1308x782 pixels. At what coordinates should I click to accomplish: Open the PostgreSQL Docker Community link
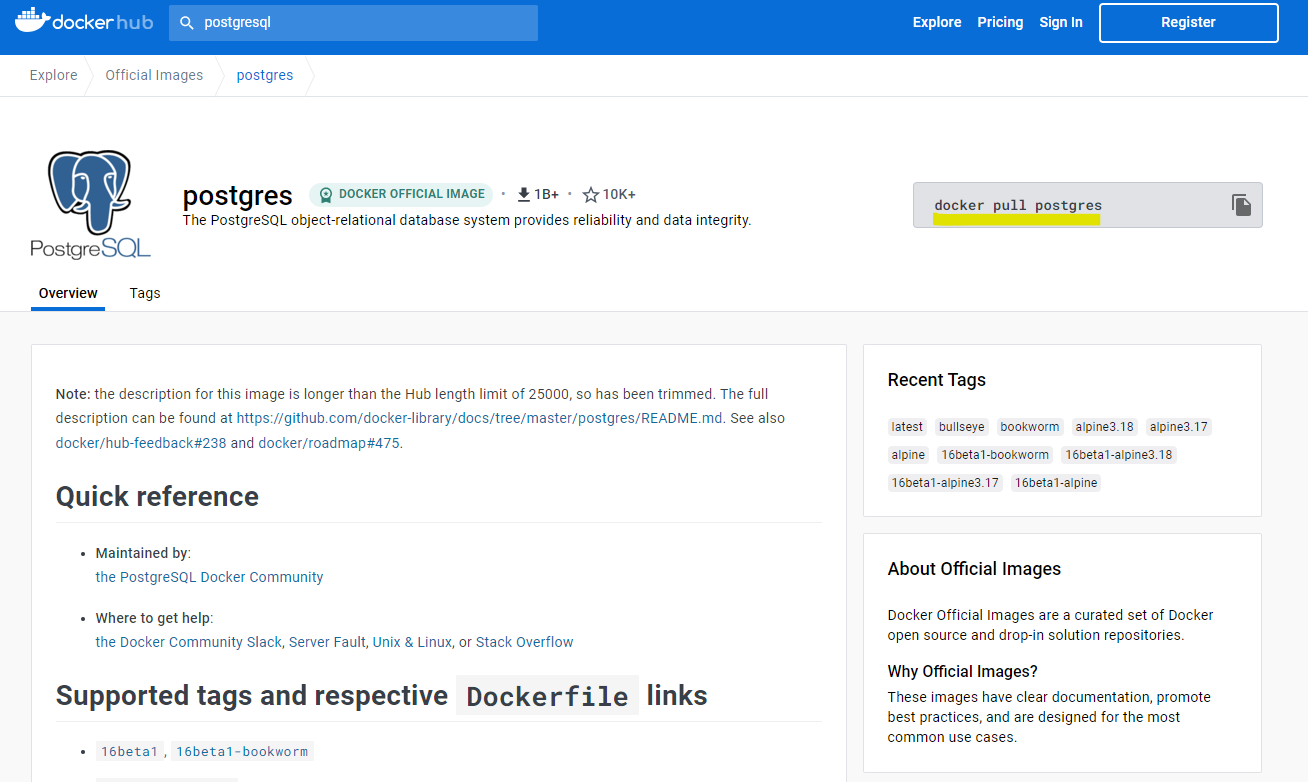pyautogui.click(x=209, y=577)
